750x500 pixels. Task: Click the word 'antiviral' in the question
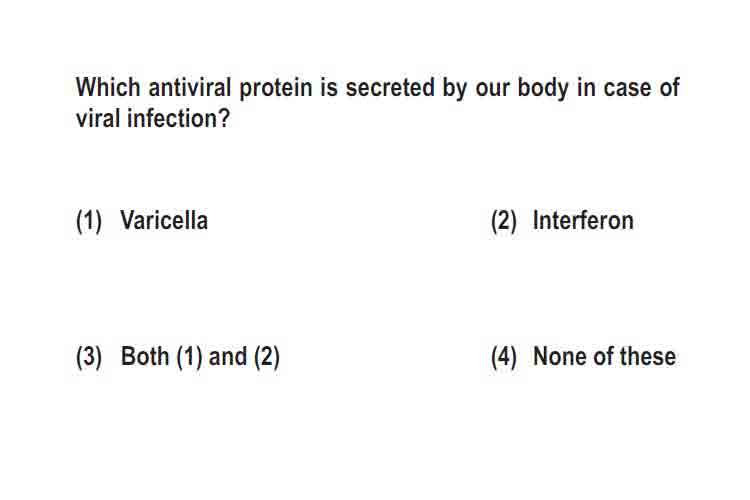(x=190, y=88)
